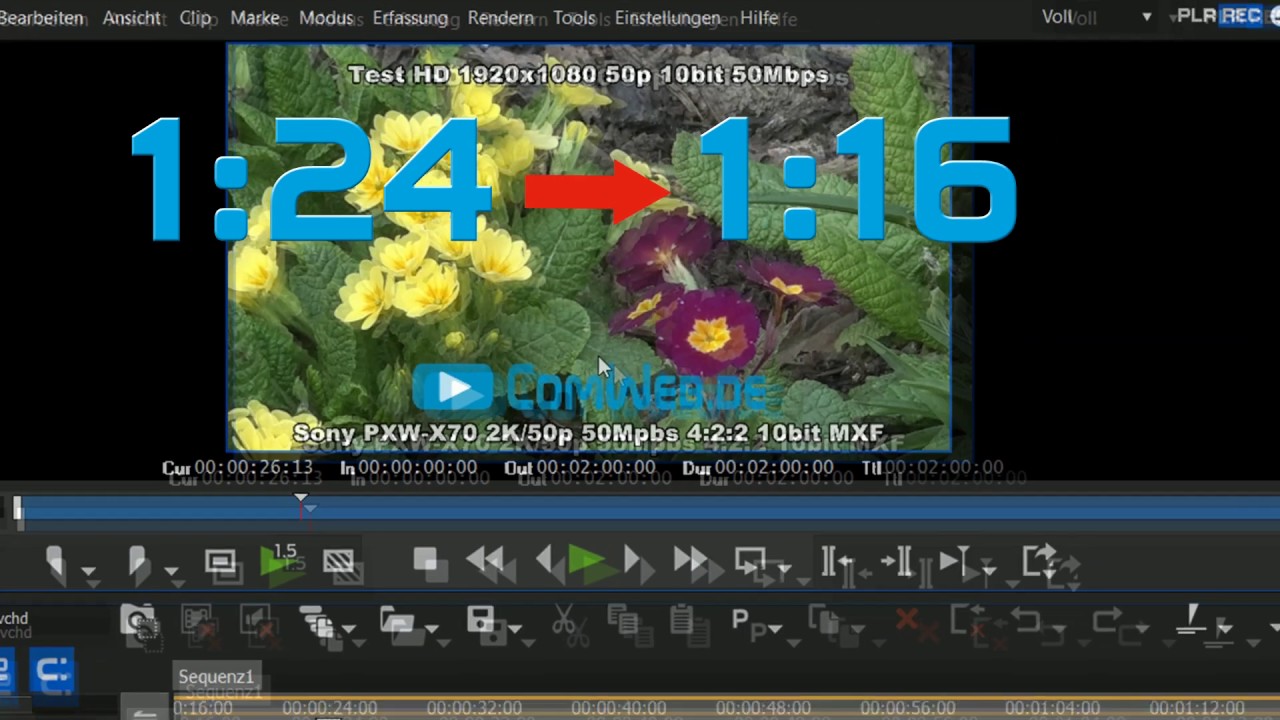Toggle the striped zebra preview icon
This screenshot has height=720, width=1280.
tap(339, 561)
